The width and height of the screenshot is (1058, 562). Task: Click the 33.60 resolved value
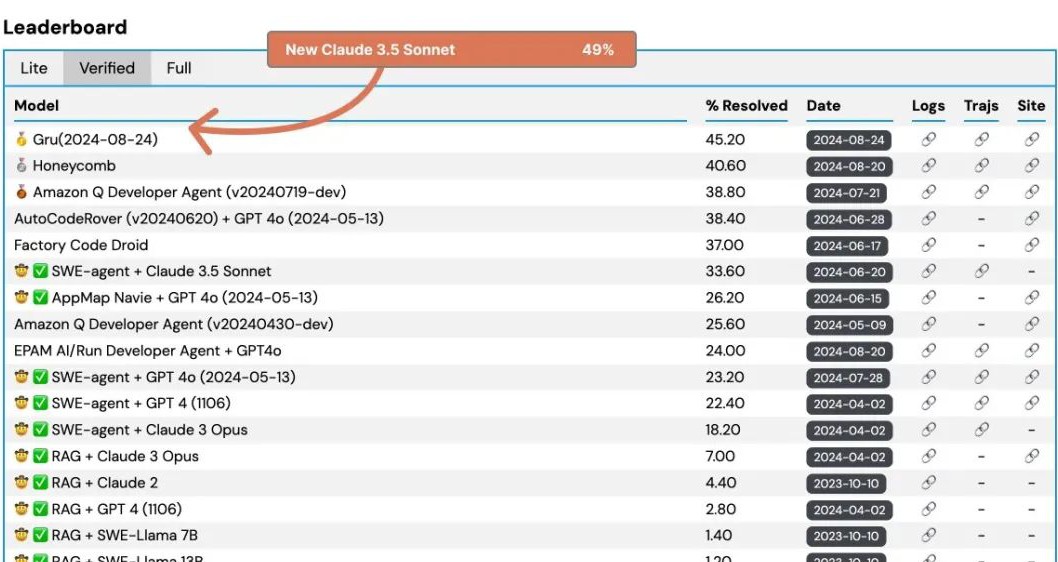click(725, 271)
